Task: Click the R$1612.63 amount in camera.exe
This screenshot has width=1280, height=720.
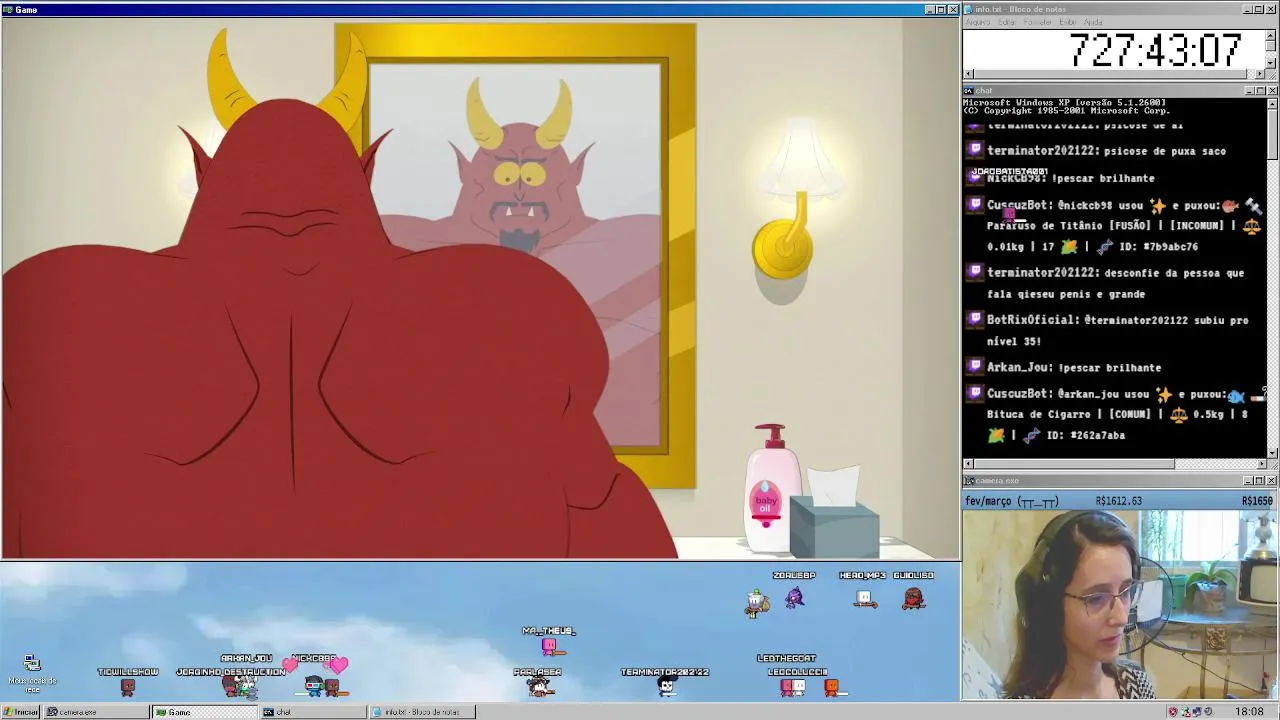Action: [x=1119, y=501]
